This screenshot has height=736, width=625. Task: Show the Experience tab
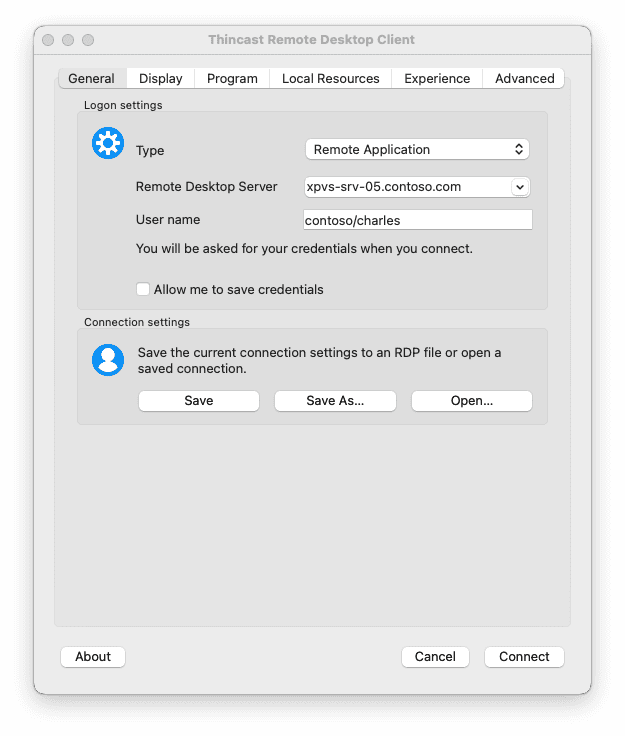pos(437,78)
